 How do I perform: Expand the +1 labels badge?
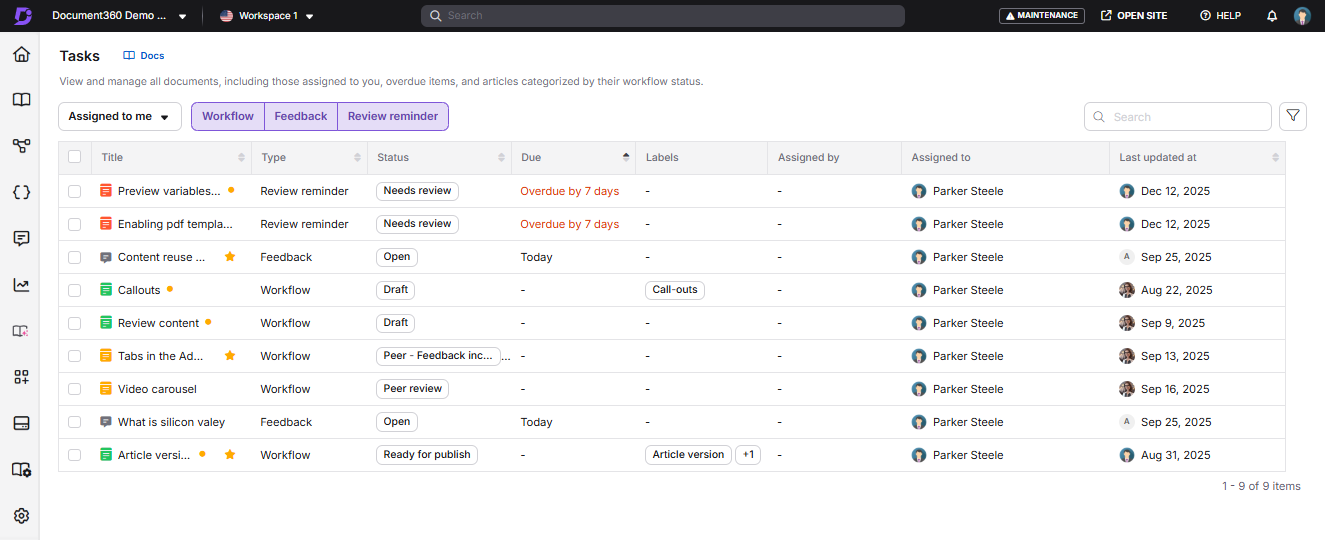pyautogui.click(x=748, y=455)
